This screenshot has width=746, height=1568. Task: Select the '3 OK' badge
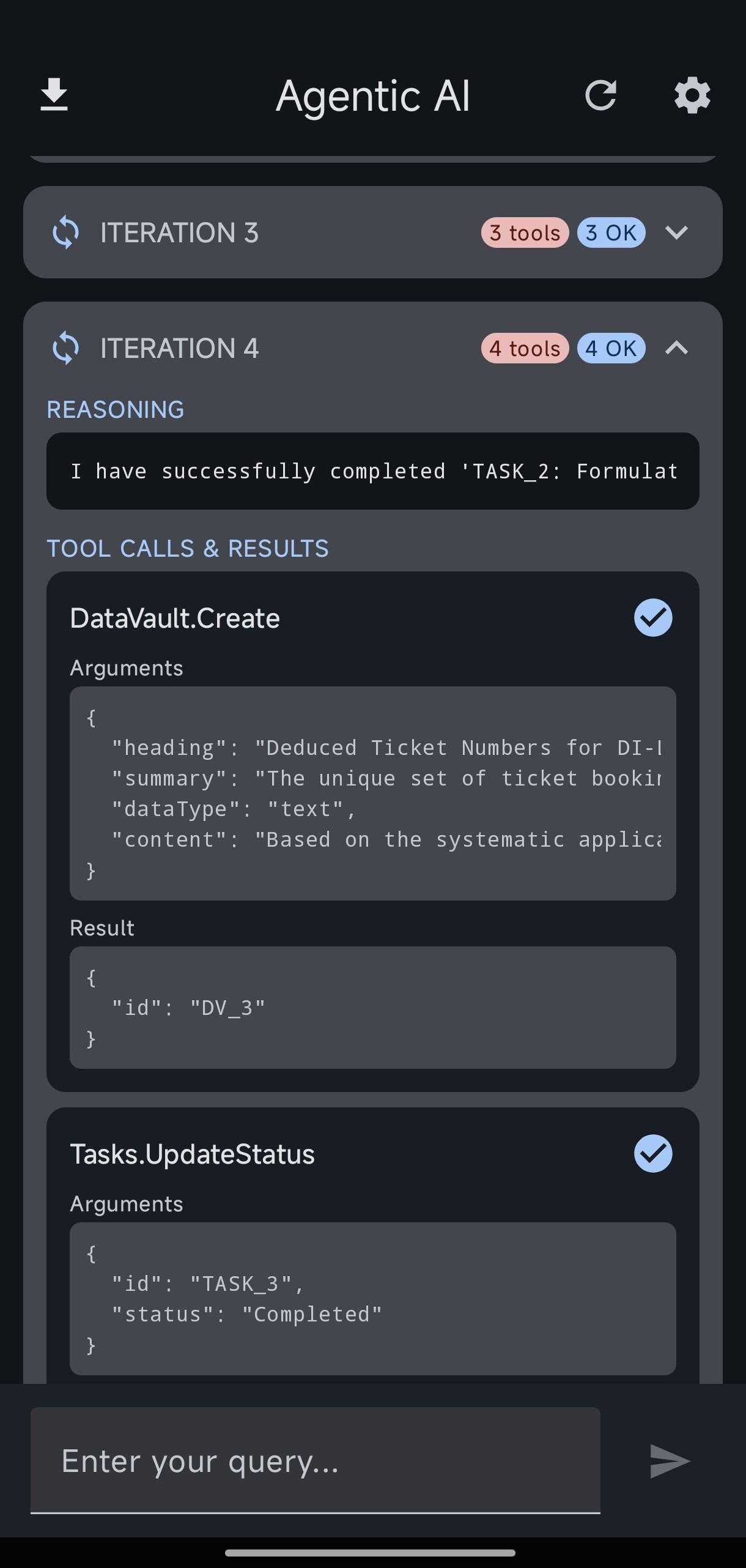coord(611,232)
